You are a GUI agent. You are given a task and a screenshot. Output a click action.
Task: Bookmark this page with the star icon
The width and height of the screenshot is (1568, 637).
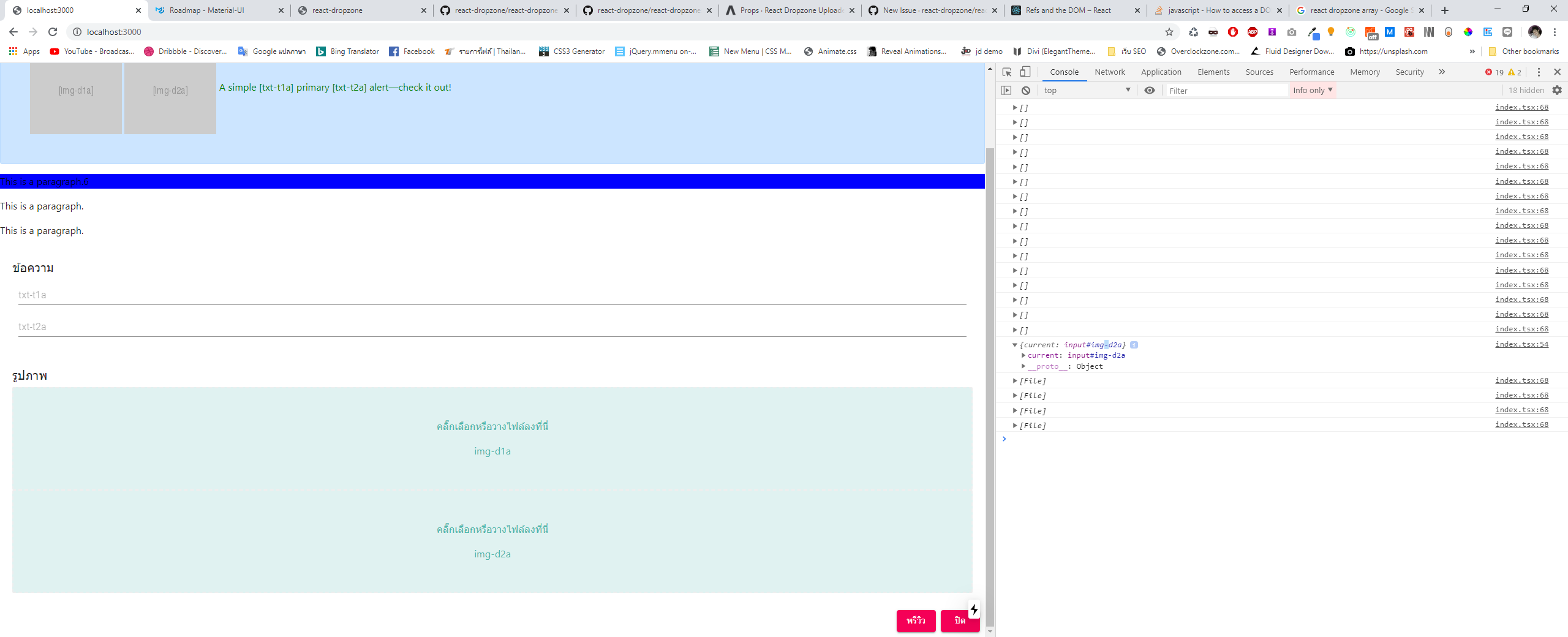tap(1169, 32)
